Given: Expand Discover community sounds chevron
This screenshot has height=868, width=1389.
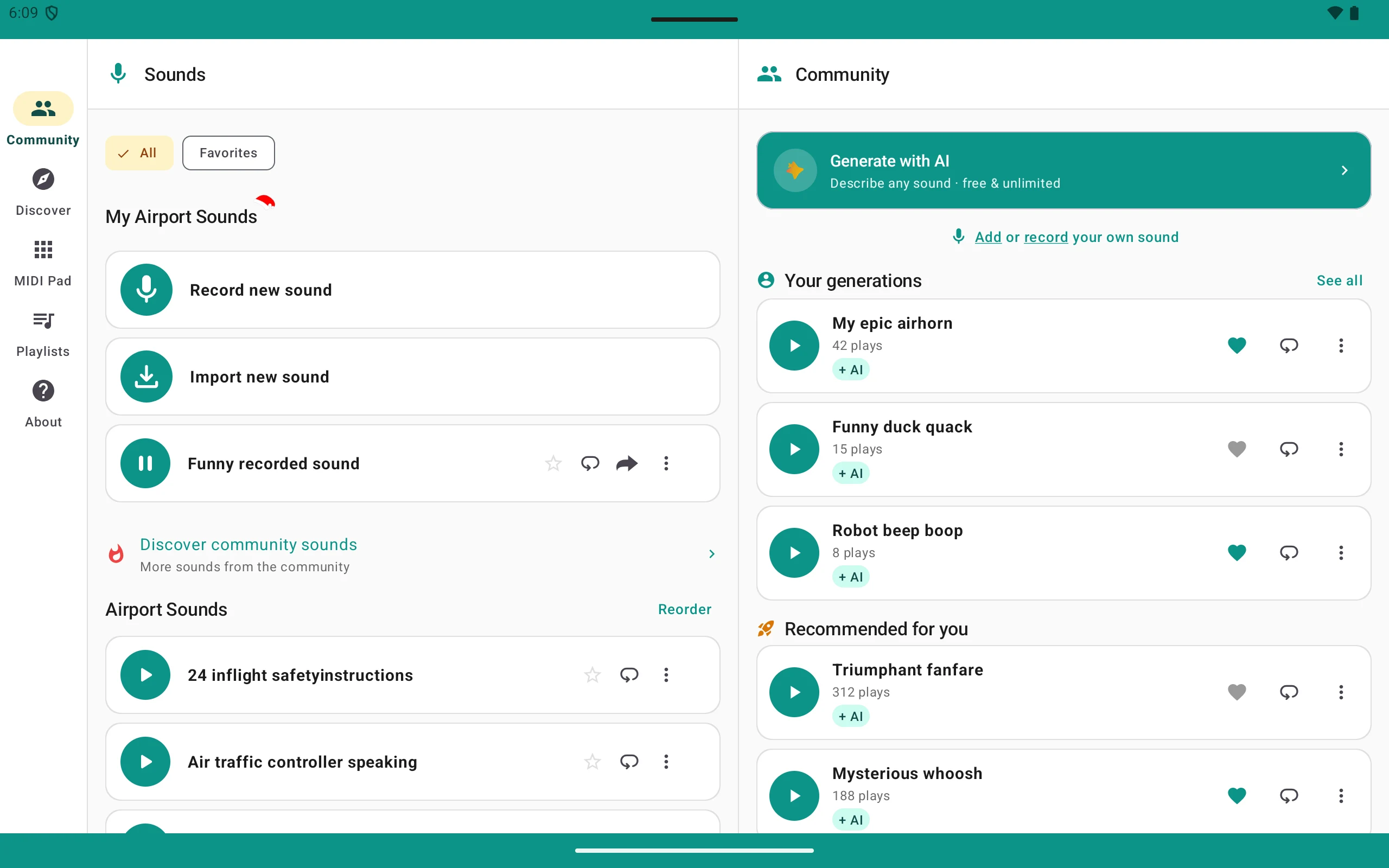Looking at the screenshot, I should coord(712,554).
